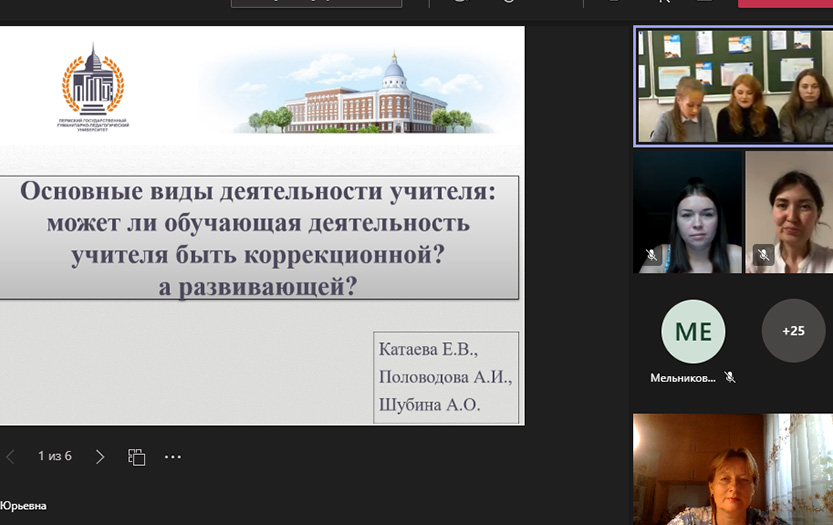
Task: Click muted mic icon on dark-haired woman's video
Action: 652,256
